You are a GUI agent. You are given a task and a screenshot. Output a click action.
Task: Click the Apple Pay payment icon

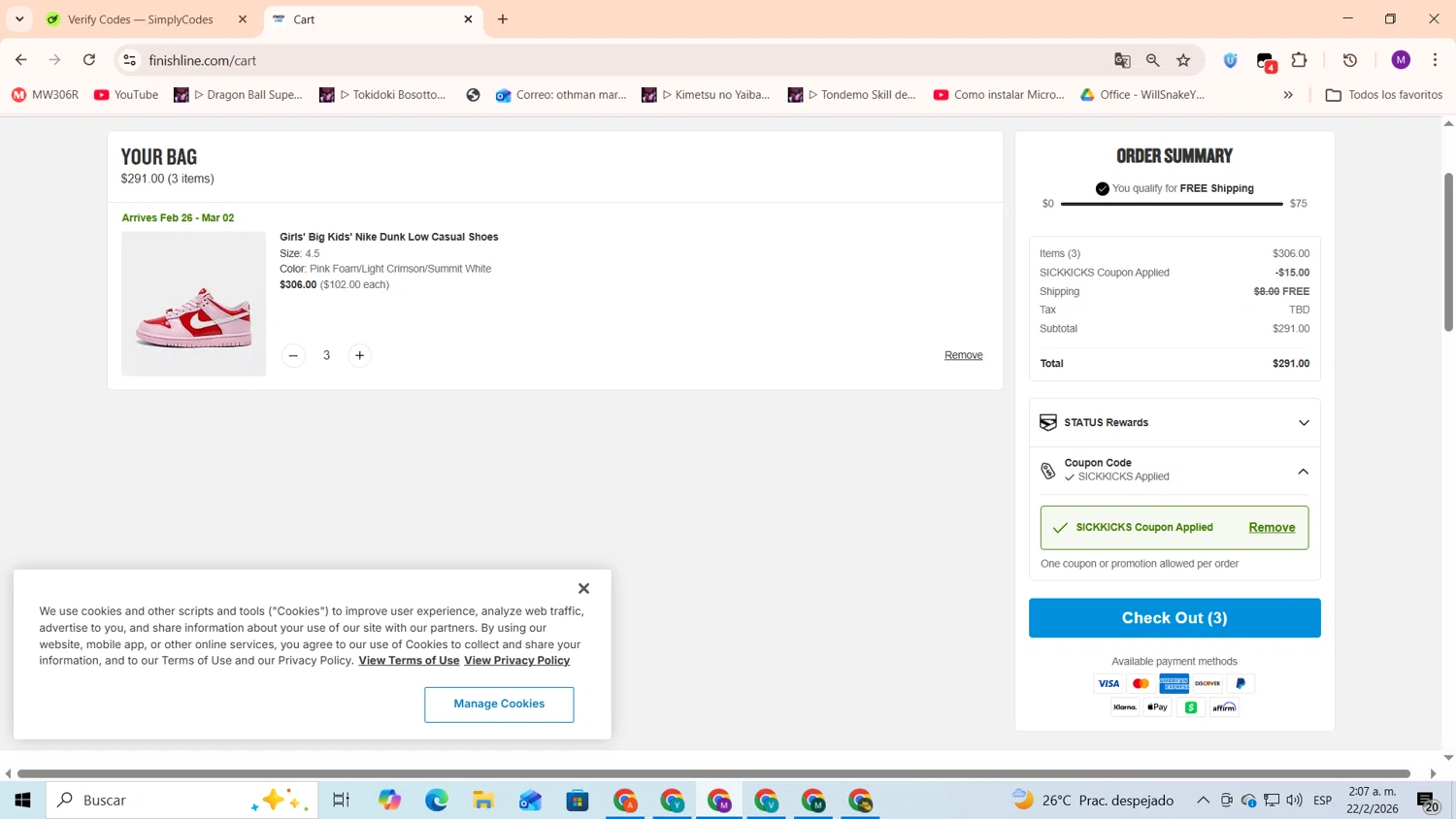(1158, 707)
